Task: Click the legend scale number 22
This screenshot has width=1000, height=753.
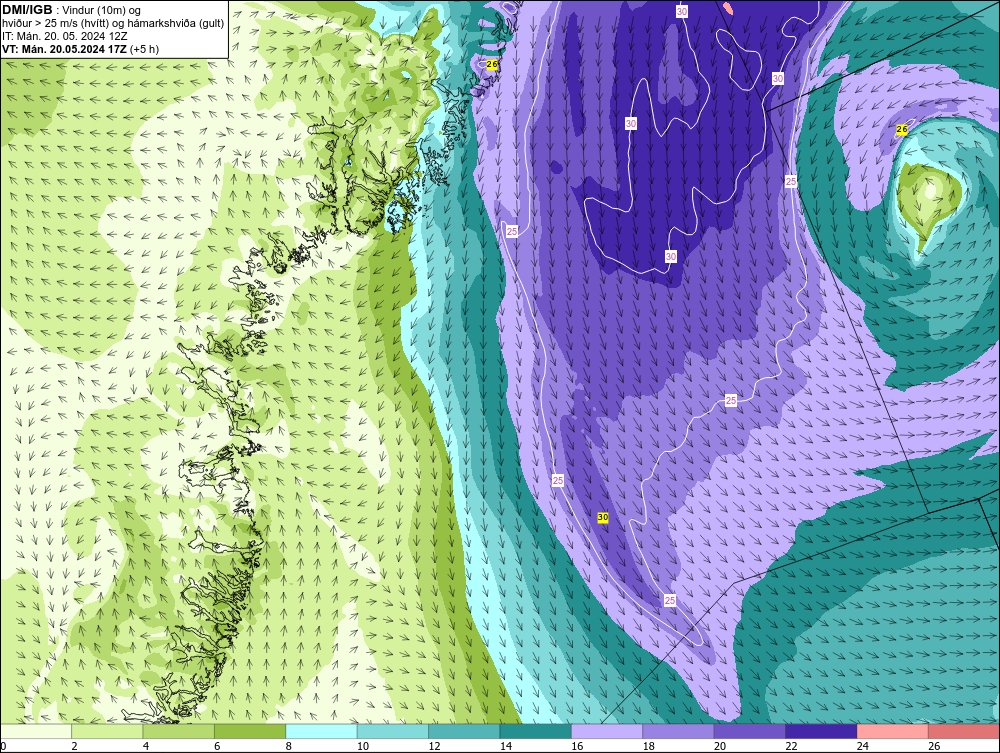Action: pyautogui.click(x=791, y=746)
